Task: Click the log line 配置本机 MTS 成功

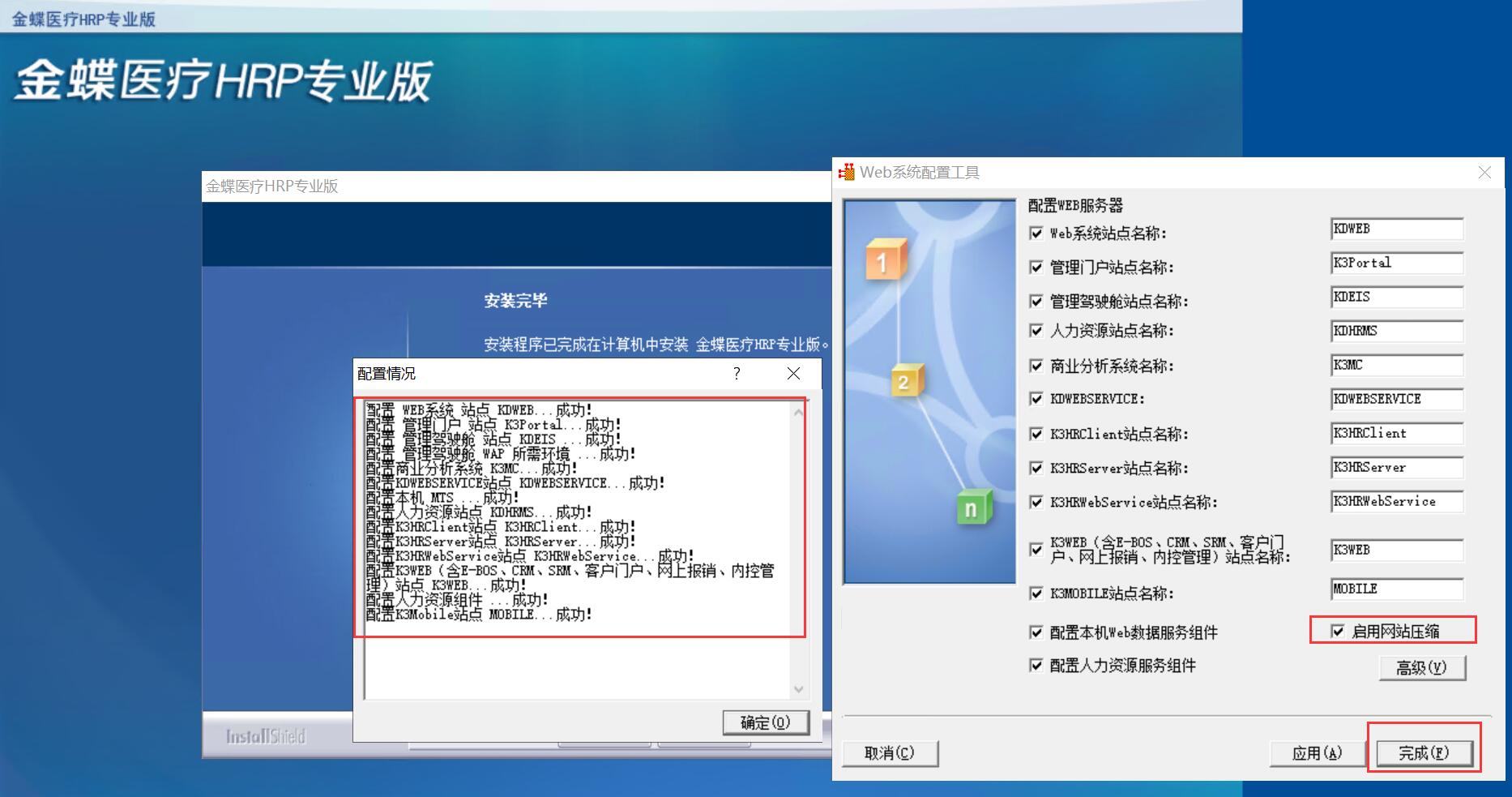Action: (442, 498)
